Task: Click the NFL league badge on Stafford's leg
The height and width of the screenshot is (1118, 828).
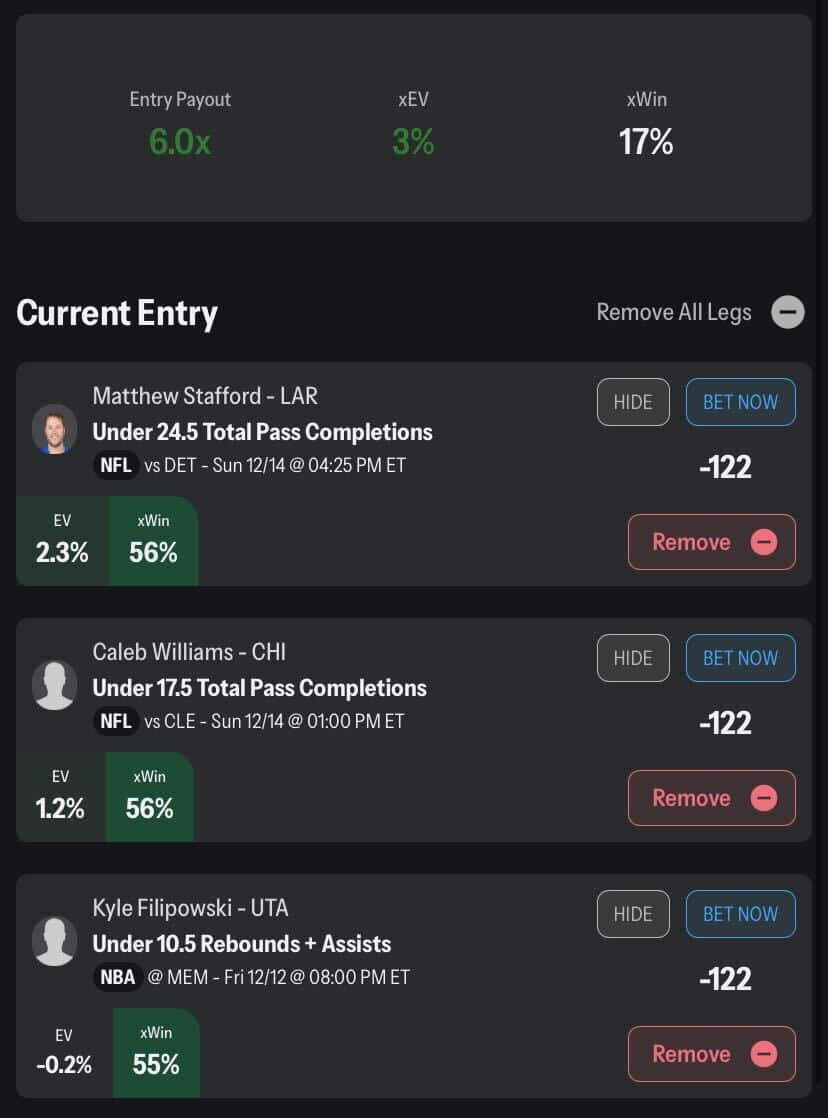Action: [x=116, y=465]
